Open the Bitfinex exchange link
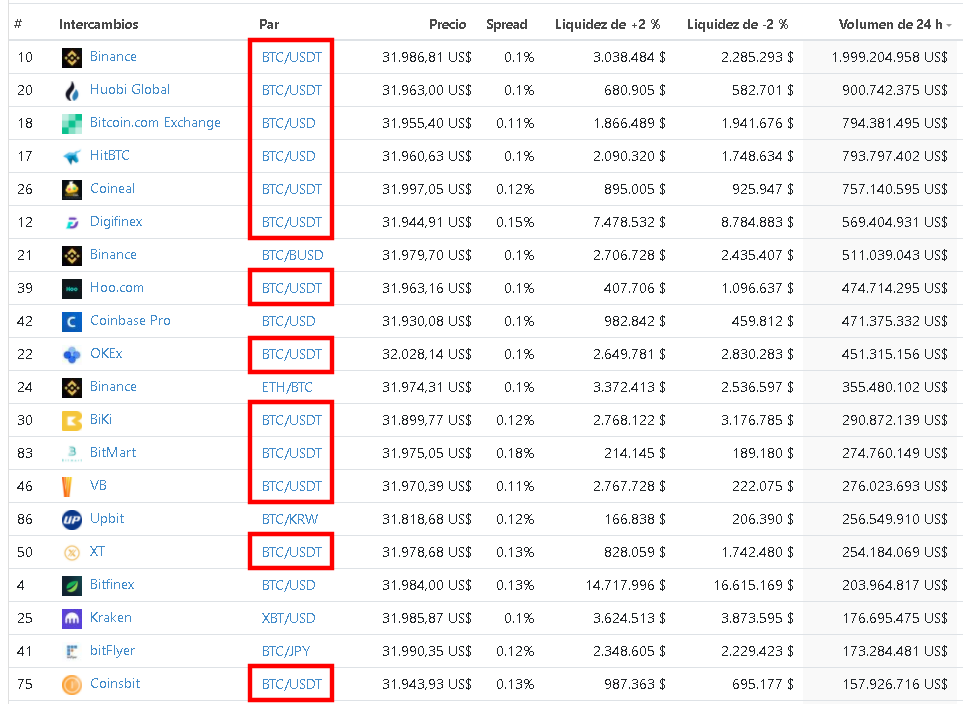 point(112,584)
